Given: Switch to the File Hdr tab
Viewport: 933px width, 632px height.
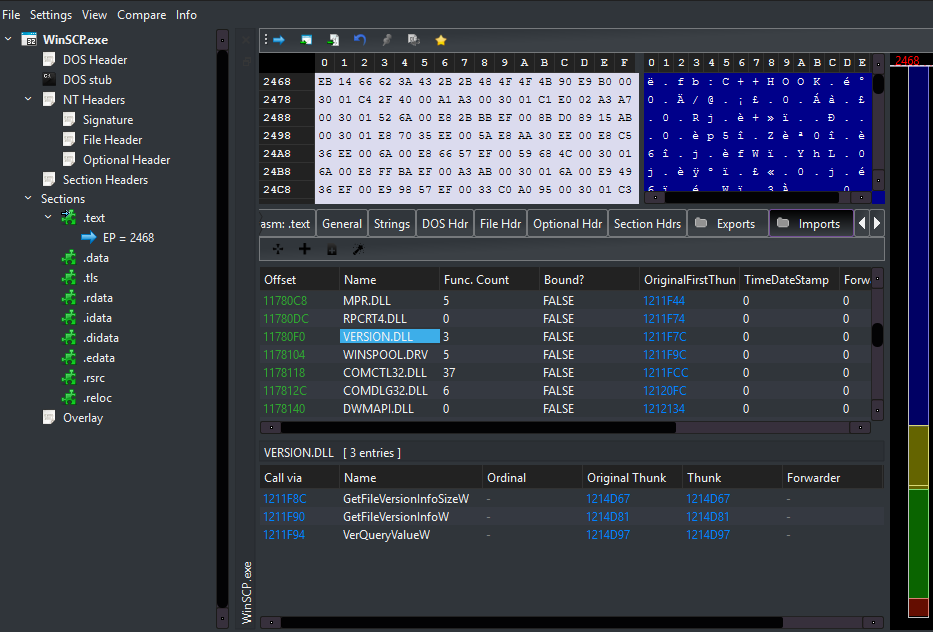Looking at the screenshot, I should 500,224.
